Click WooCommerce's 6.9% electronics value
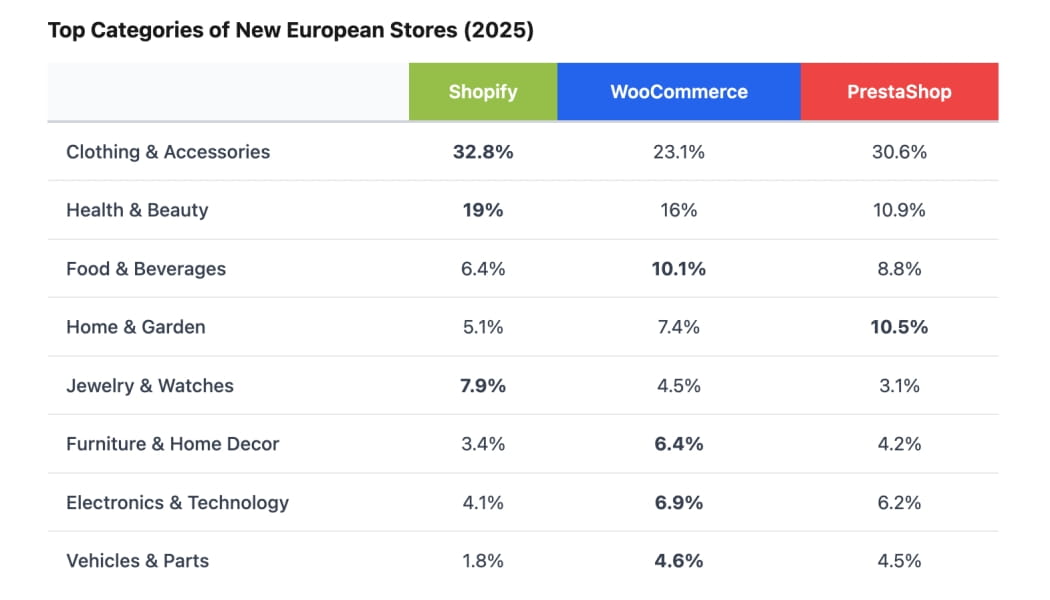Image resolution: width=1050 pixels, height=600 pixels. coord(679,503)
